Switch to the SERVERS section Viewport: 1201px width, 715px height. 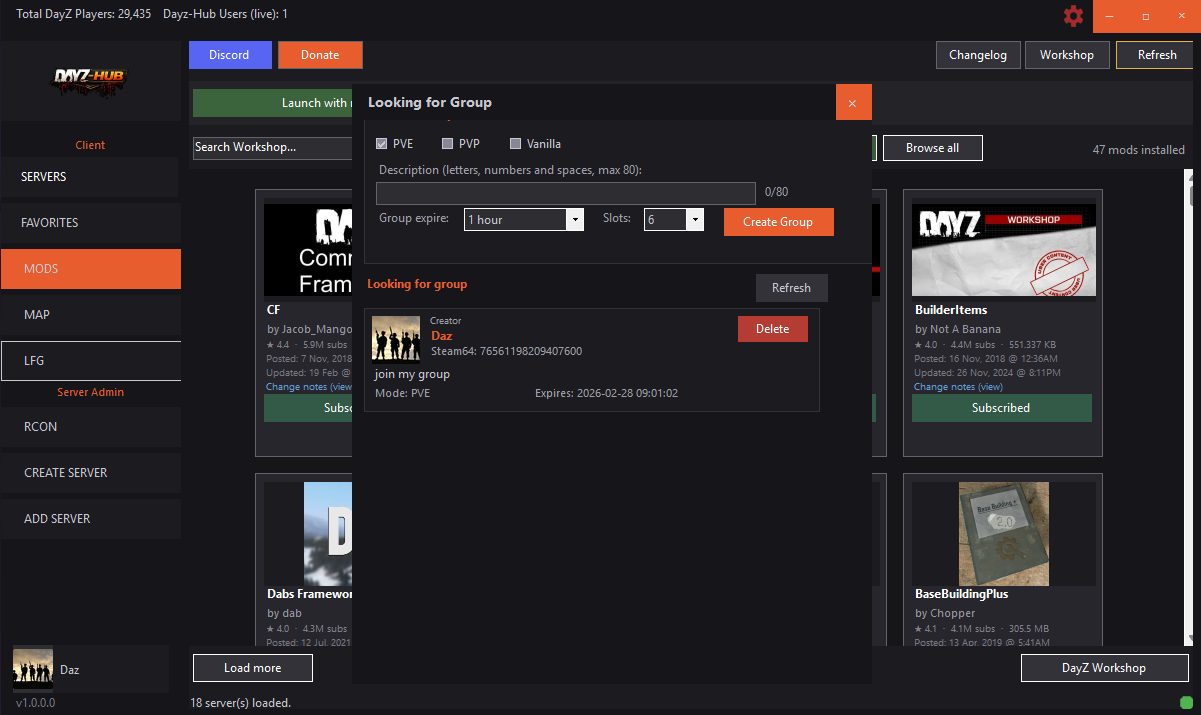click(x=90, y=177)
